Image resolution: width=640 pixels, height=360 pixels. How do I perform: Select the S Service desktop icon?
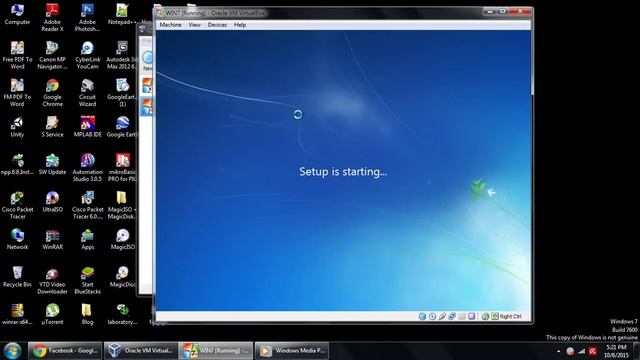[52, 127]
